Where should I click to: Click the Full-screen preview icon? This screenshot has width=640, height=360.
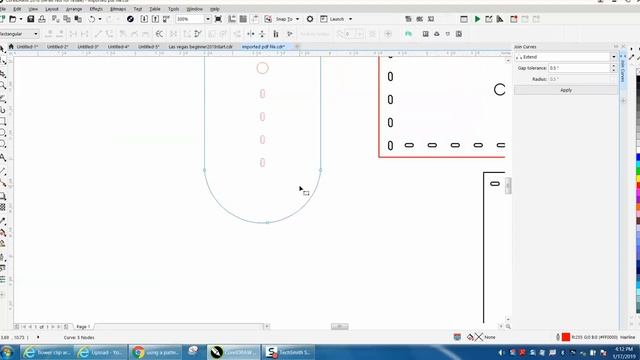(218, 19)
